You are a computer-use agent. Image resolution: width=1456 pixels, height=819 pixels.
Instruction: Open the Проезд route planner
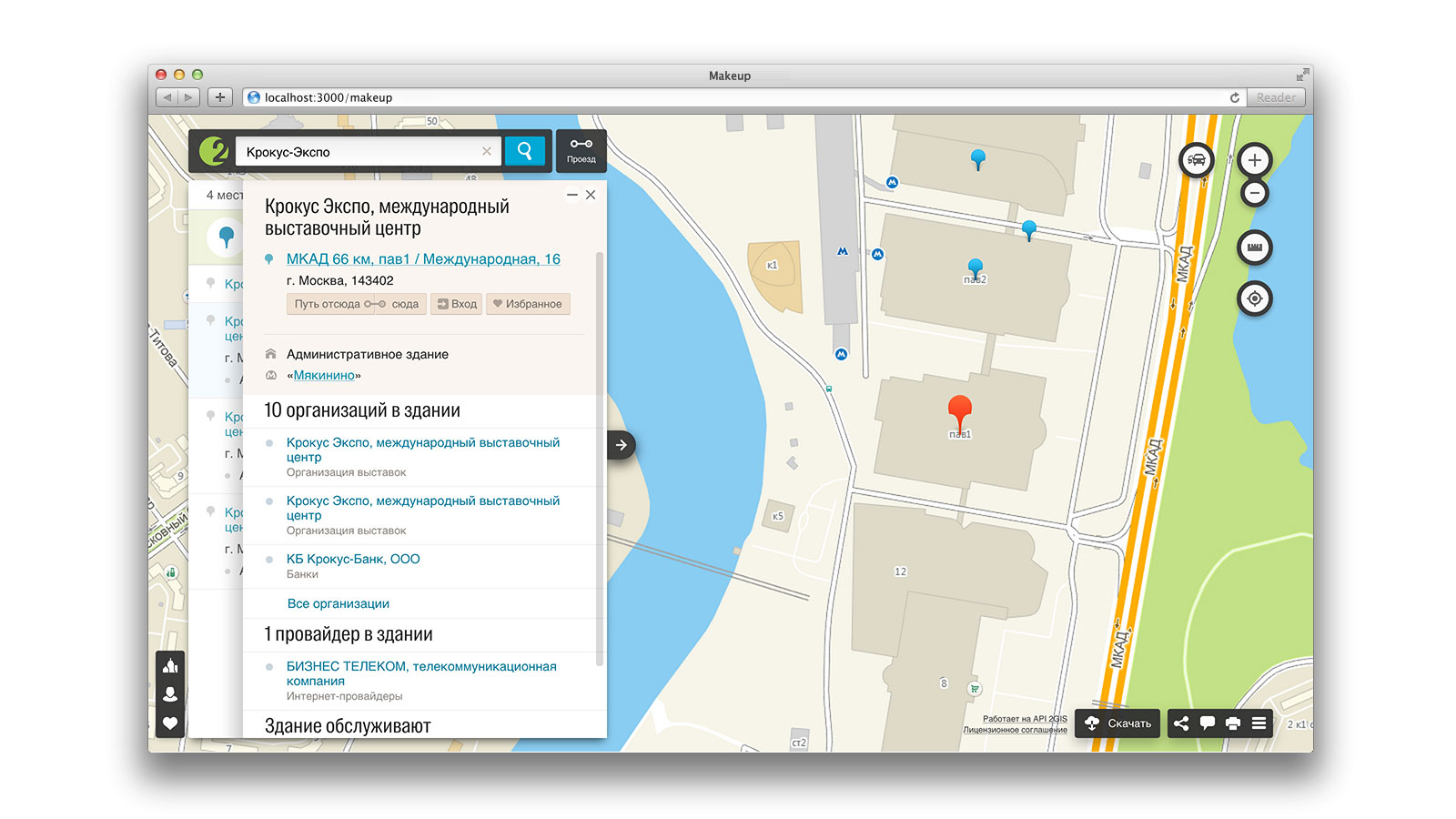point(581,150)
